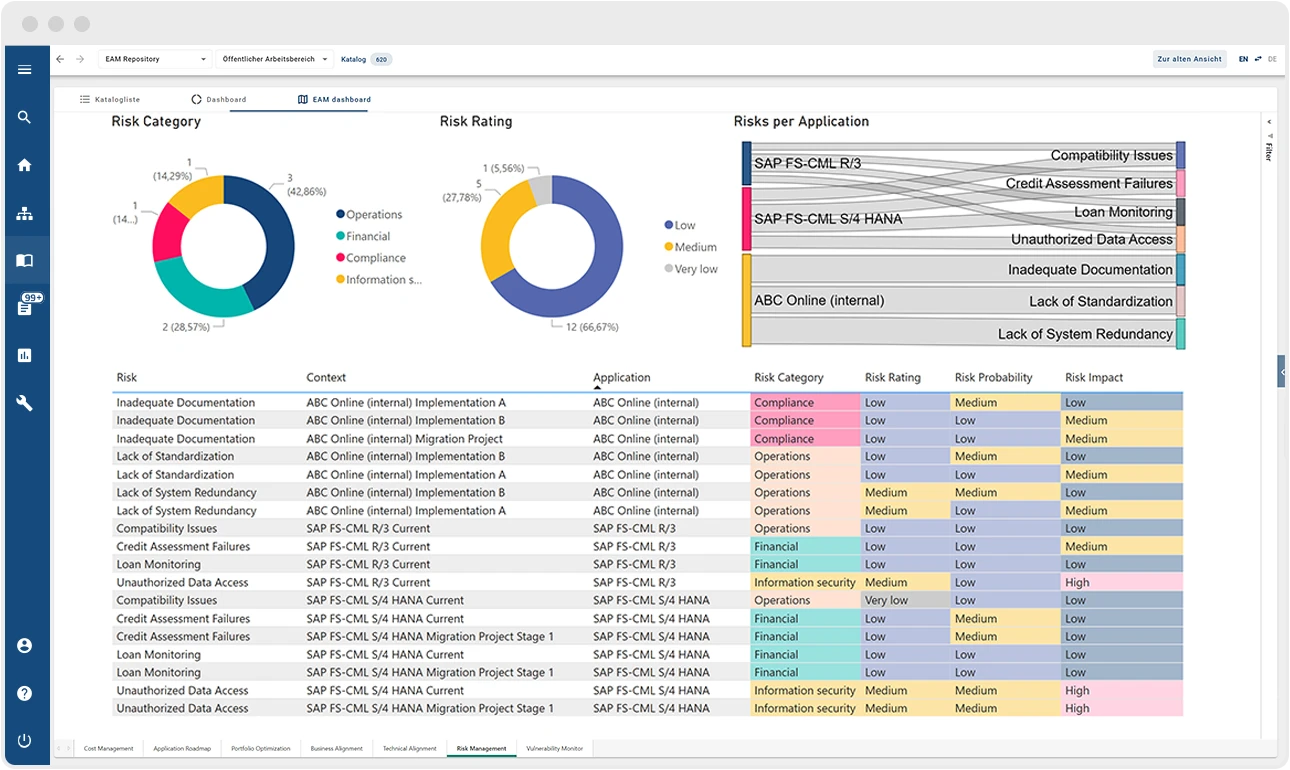Viewport: 1290px width, 770px height.
Task: Click the ABC Online (internal) Sankey node
Action: 746,301
